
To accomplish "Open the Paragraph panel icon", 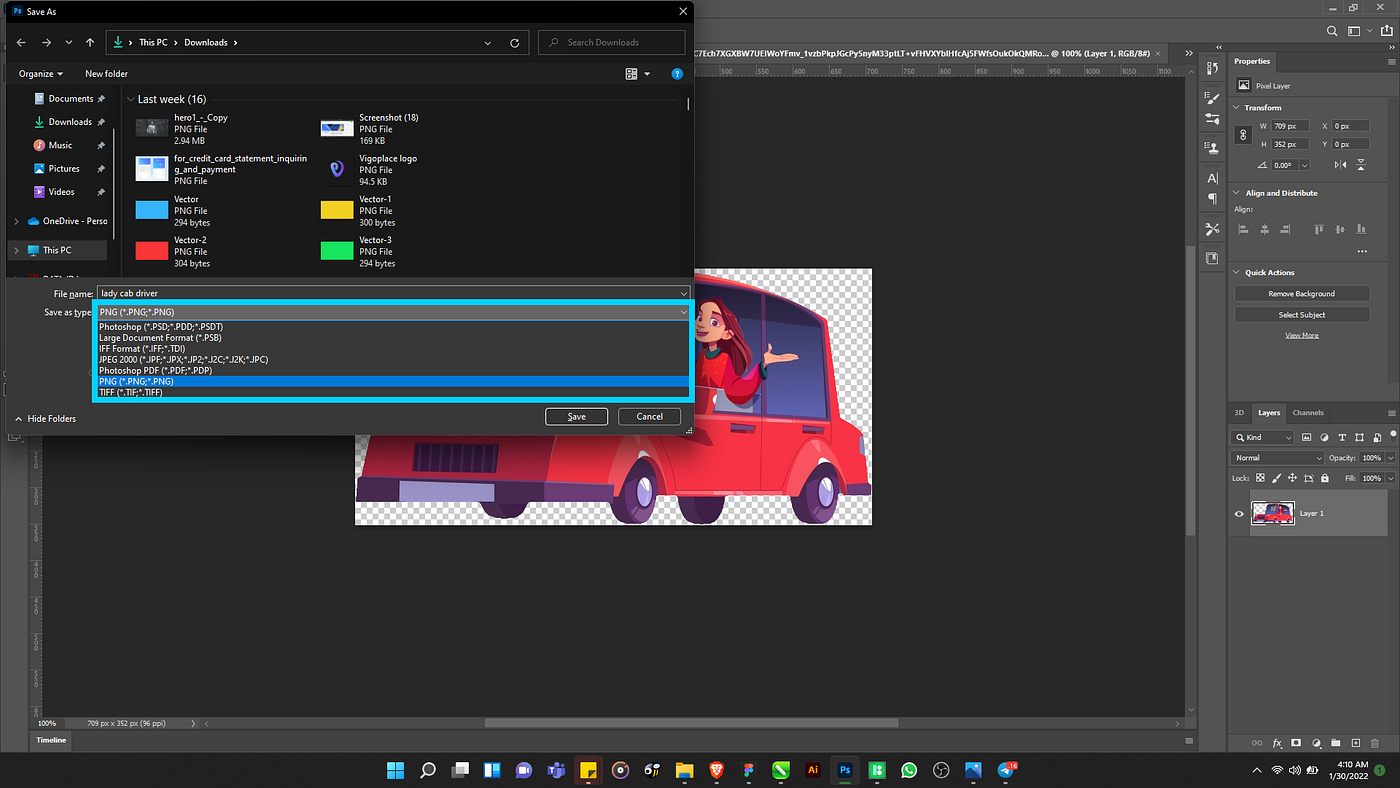I will [x=1212, y=198].
